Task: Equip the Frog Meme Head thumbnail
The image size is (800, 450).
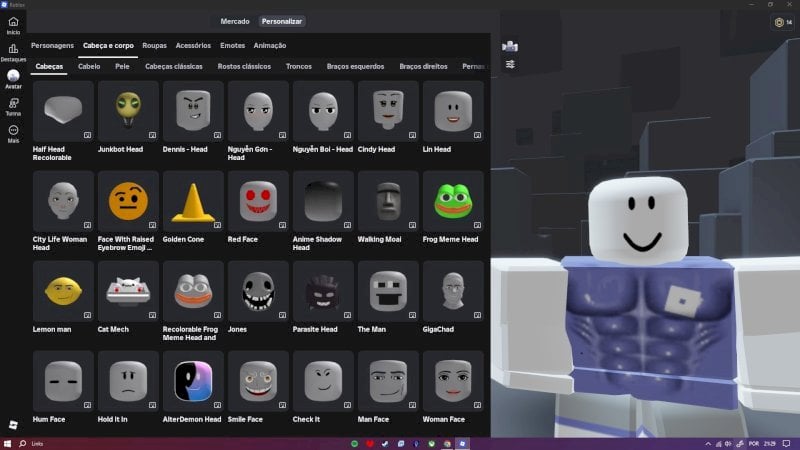Action: pyautogui.click(x=453, y=201)
